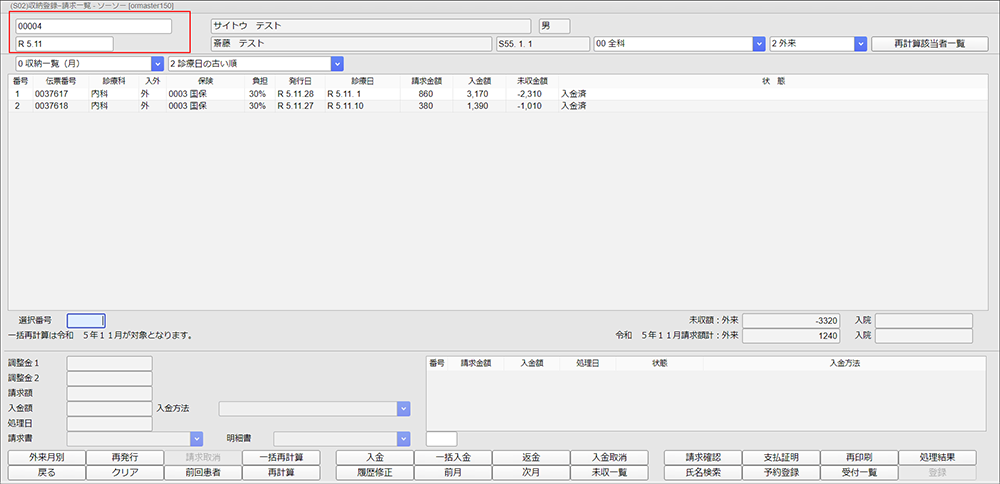Click the 返金 button
Viewport: 1000px width, 484px height.
click(x=530, y=457)
